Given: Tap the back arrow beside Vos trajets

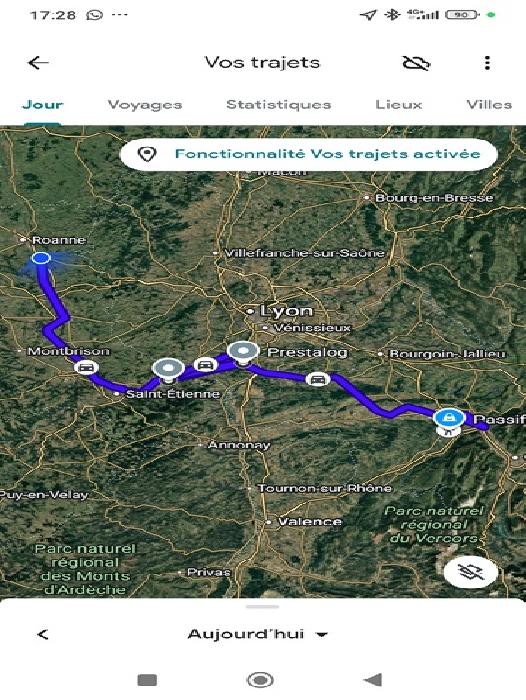Looking at the screenshot, I should (x=38, y=62).
